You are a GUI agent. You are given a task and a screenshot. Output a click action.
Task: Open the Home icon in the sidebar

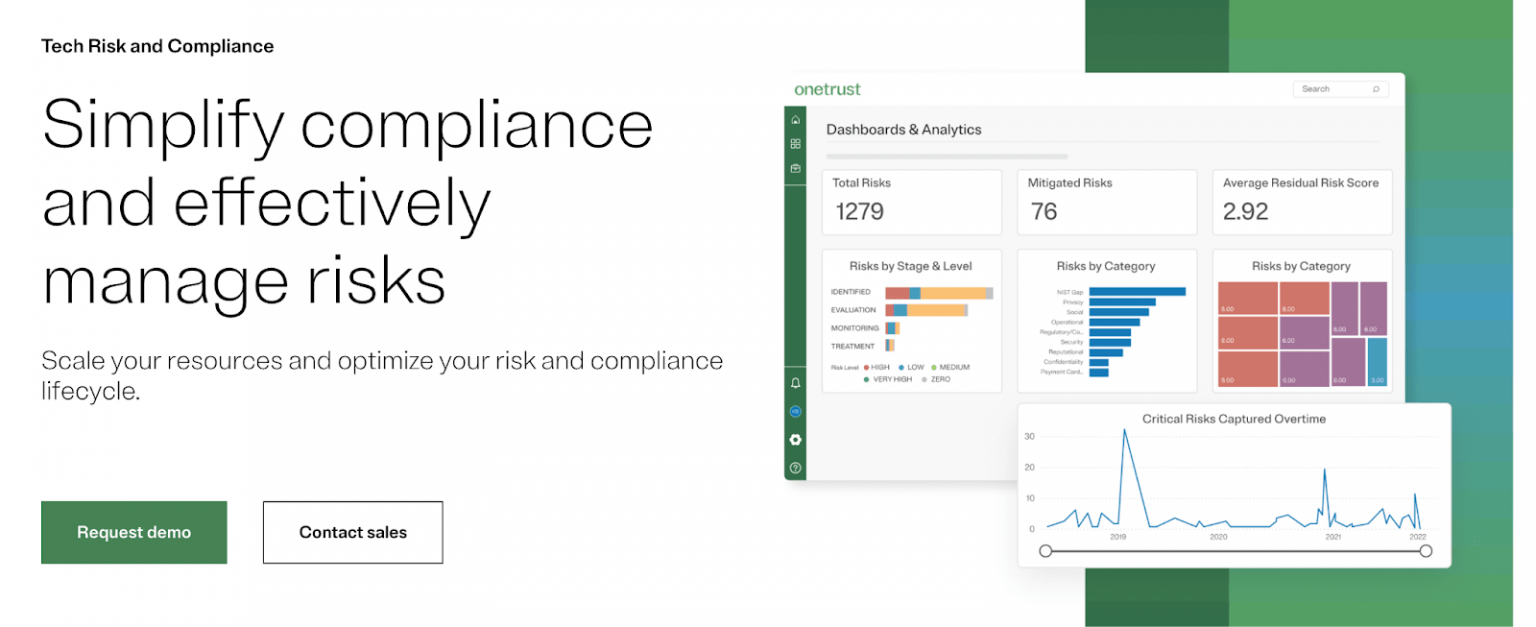[x=795, y=118]
